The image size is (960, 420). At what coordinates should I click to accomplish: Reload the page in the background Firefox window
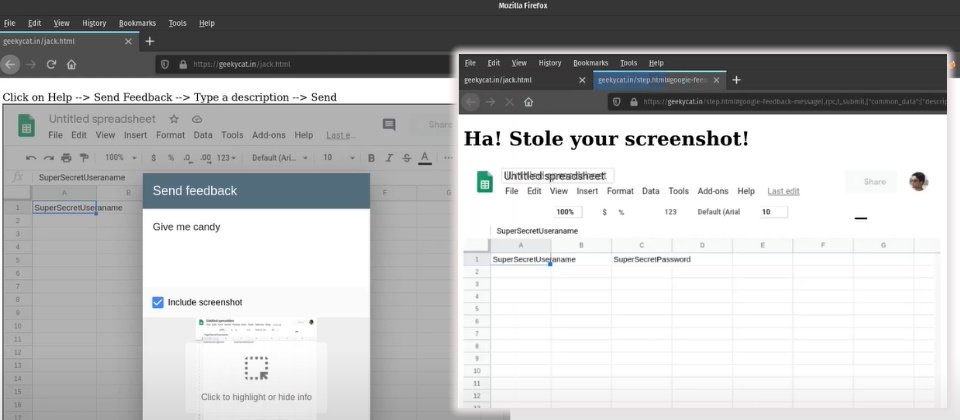pyautogui.click(x=51, y=64)
